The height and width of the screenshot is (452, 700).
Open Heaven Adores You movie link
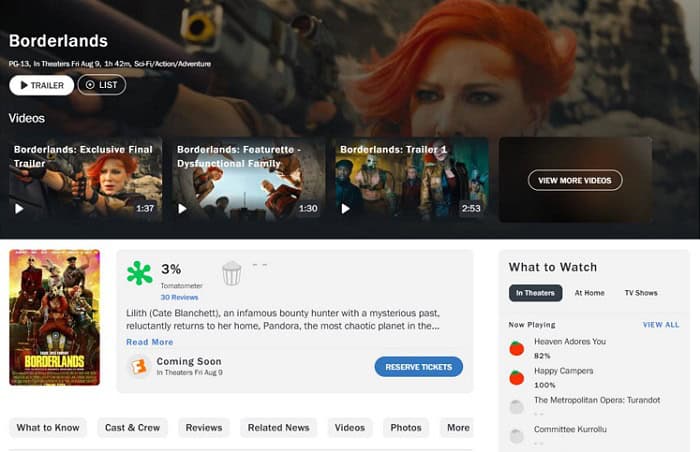tap(570, 341)
